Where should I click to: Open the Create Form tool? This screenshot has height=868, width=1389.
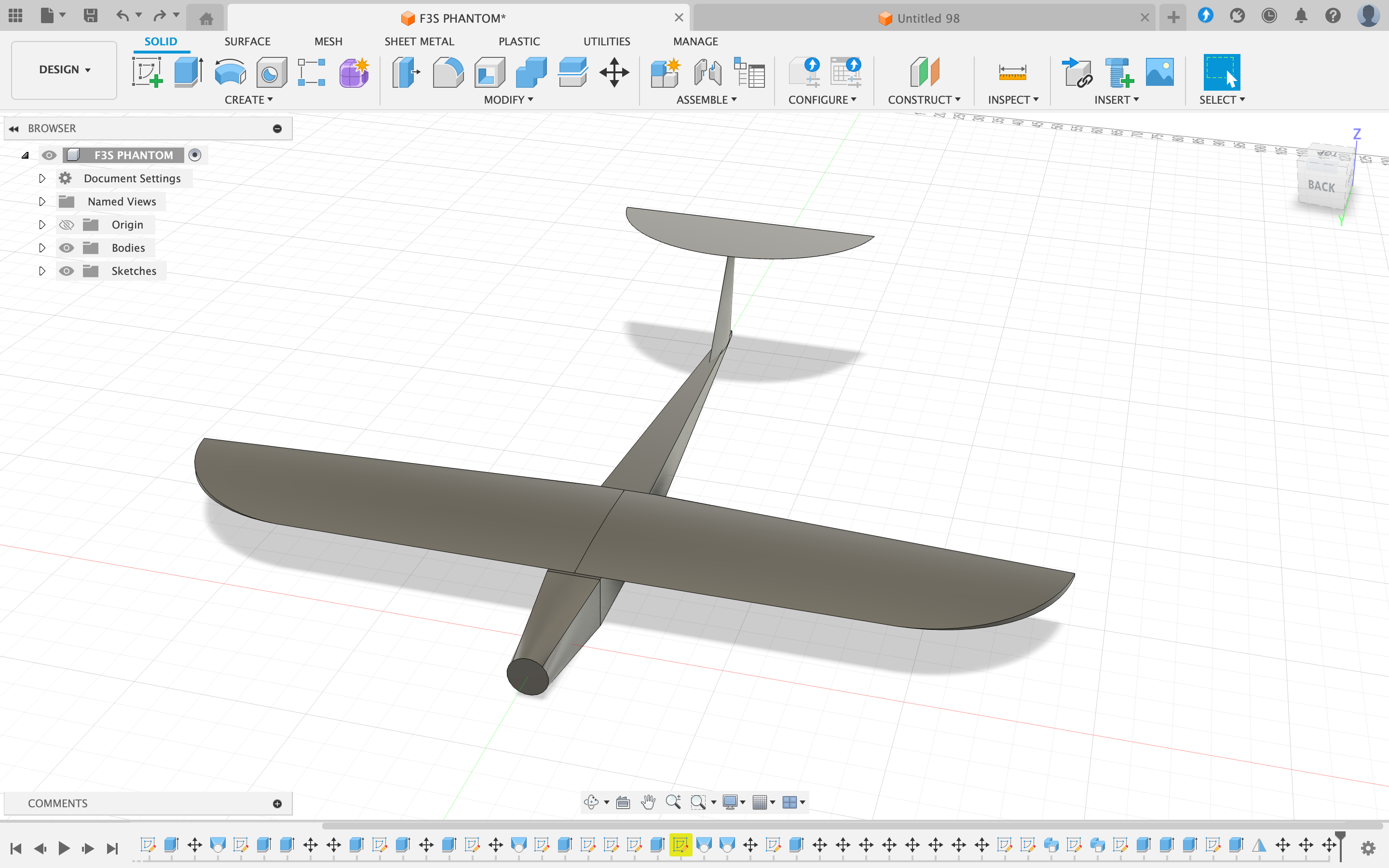(354, 72)
